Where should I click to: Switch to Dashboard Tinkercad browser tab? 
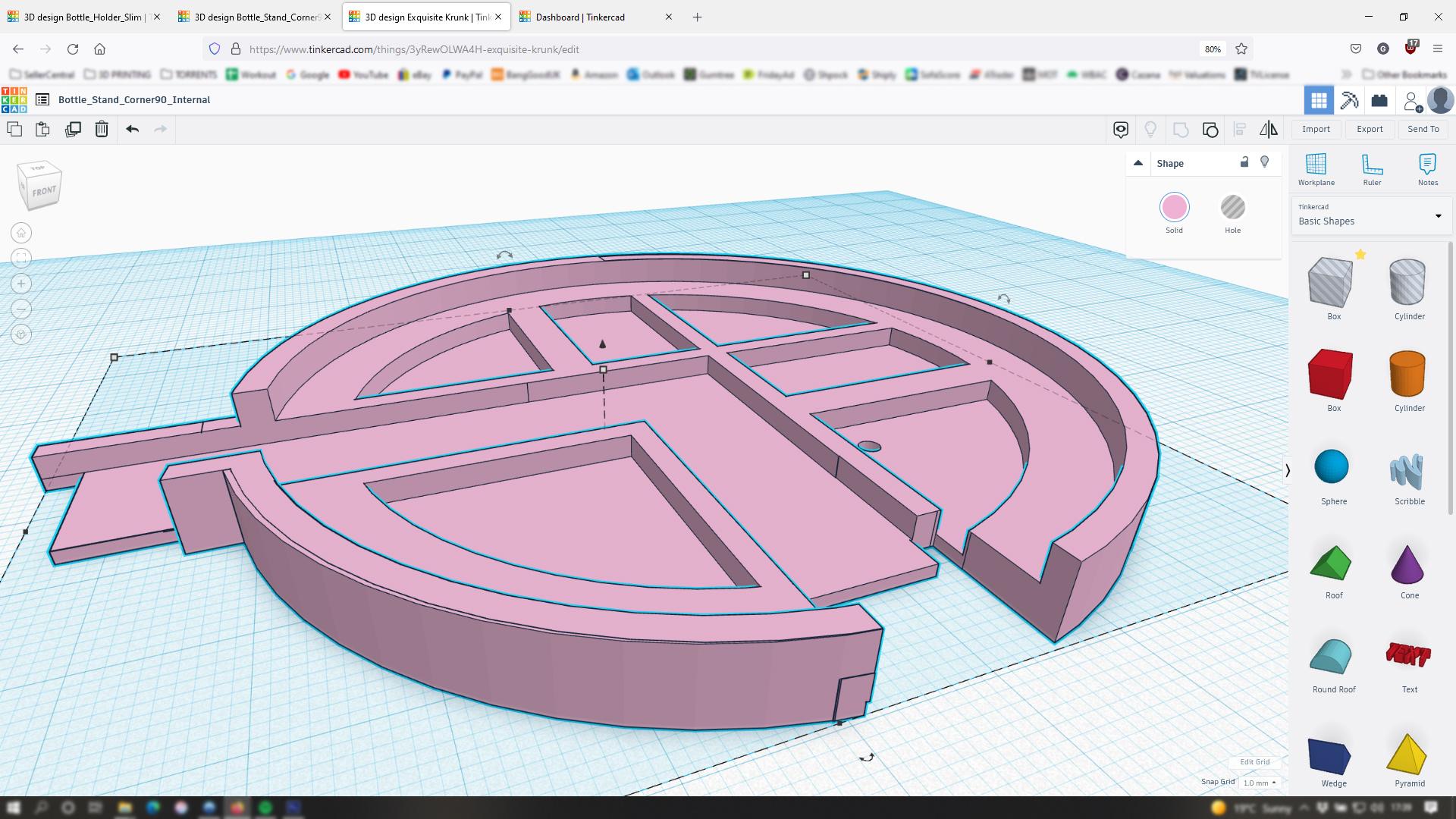tap(580, 17)
